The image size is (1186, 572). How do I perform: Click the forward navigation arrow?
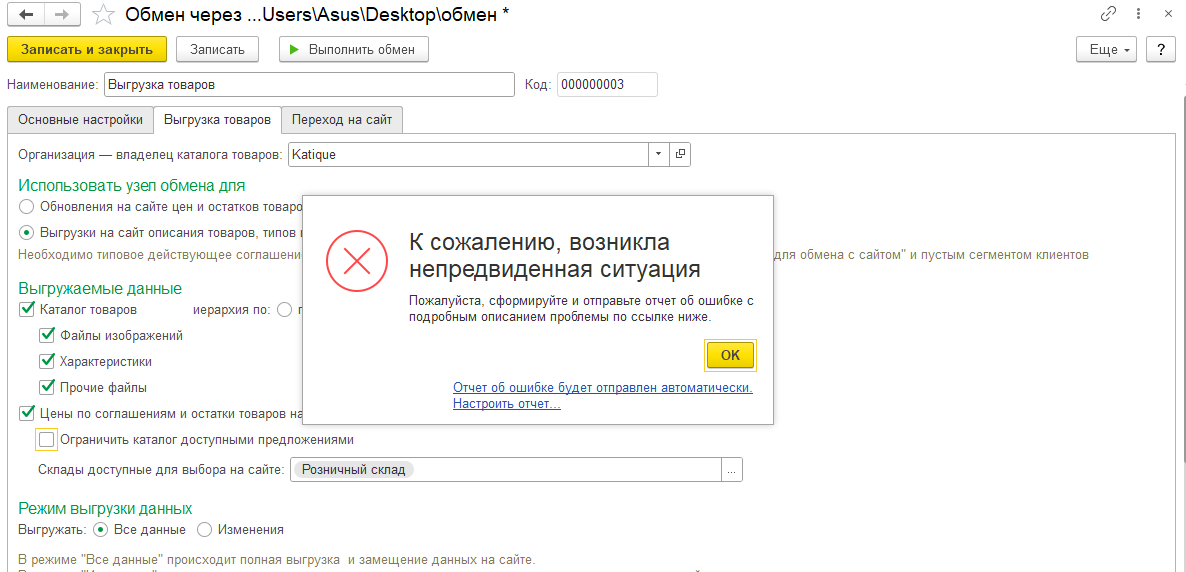[61, 15]
